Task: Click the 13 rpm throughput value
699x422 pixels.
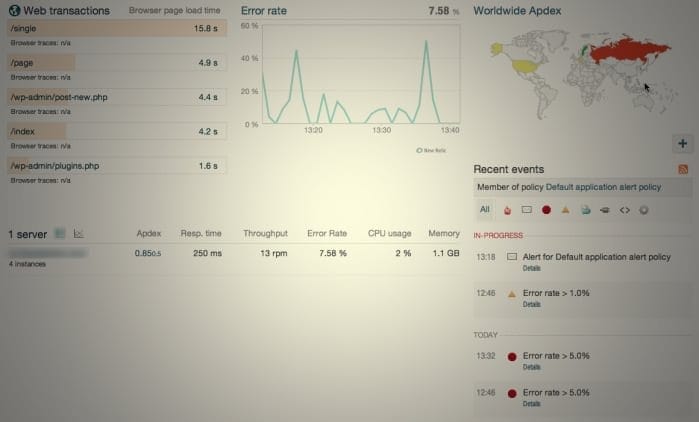Action: (274, 253)
